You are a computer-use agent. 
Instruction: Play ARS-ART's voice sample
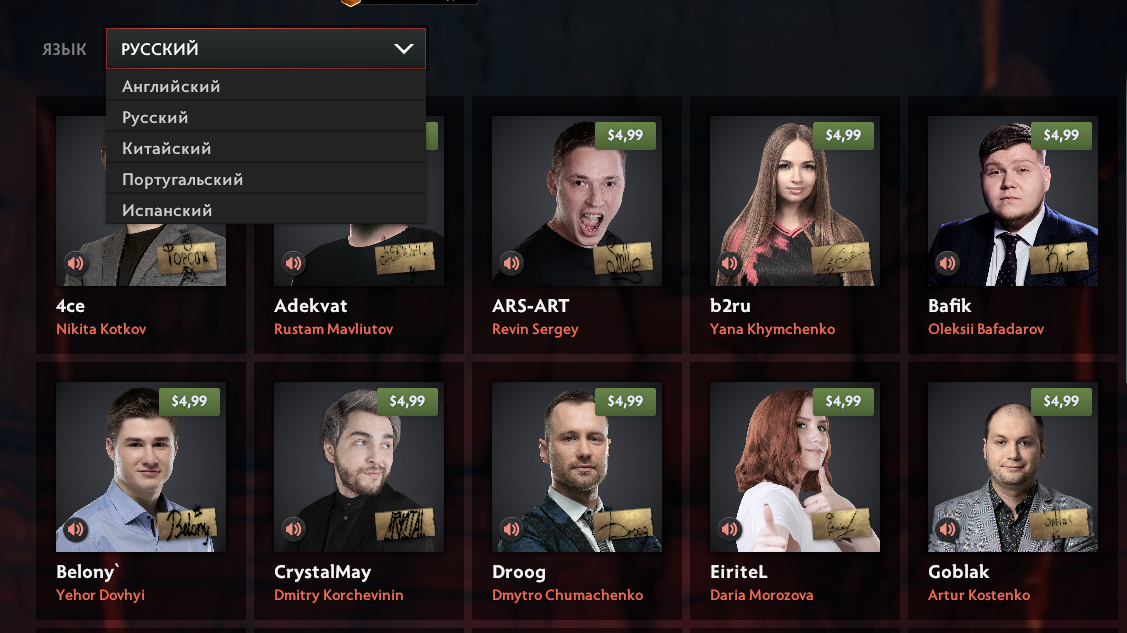click(x=511, y=263)
